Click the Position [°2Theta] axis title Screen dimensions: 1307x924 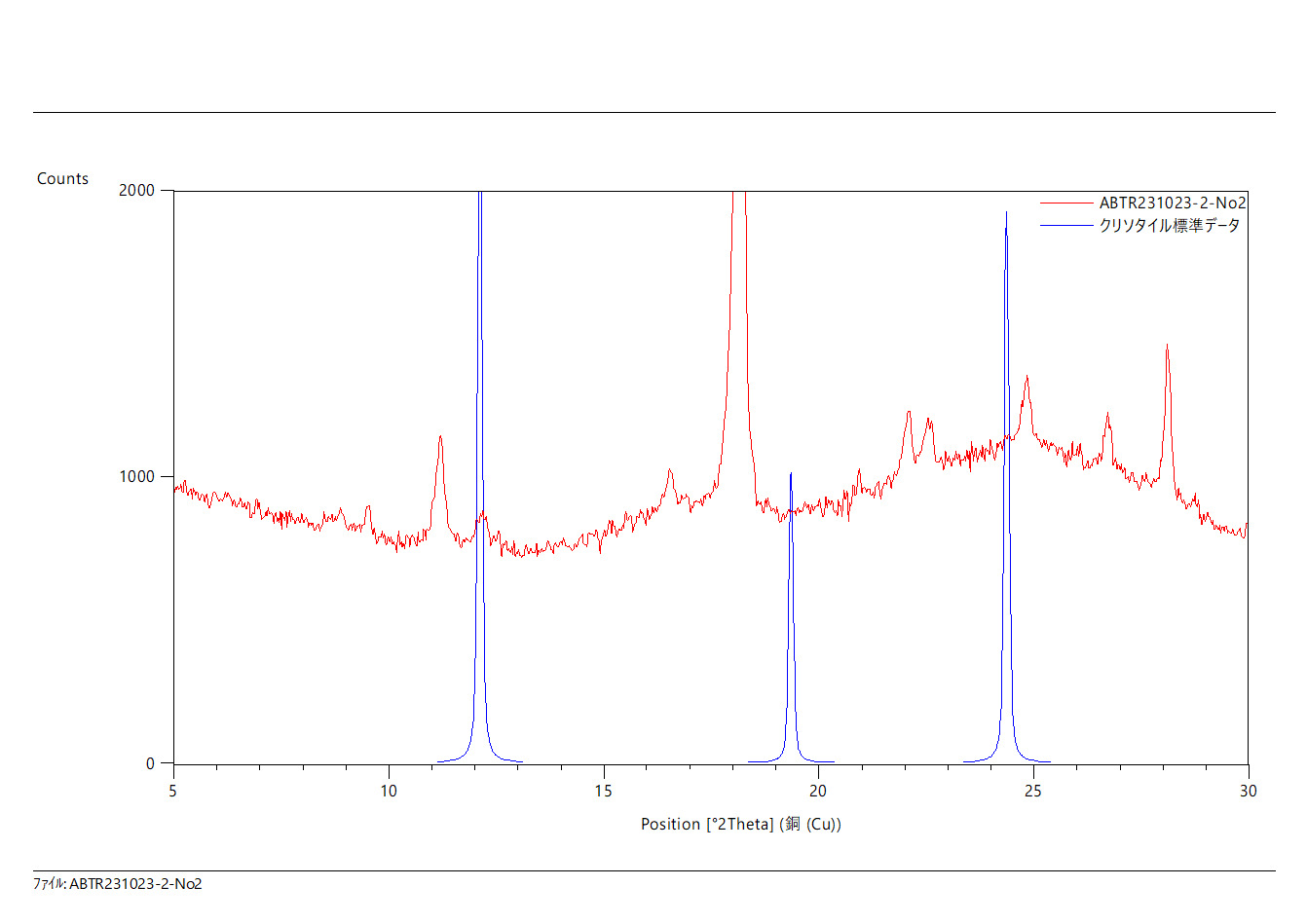(741, 824)
